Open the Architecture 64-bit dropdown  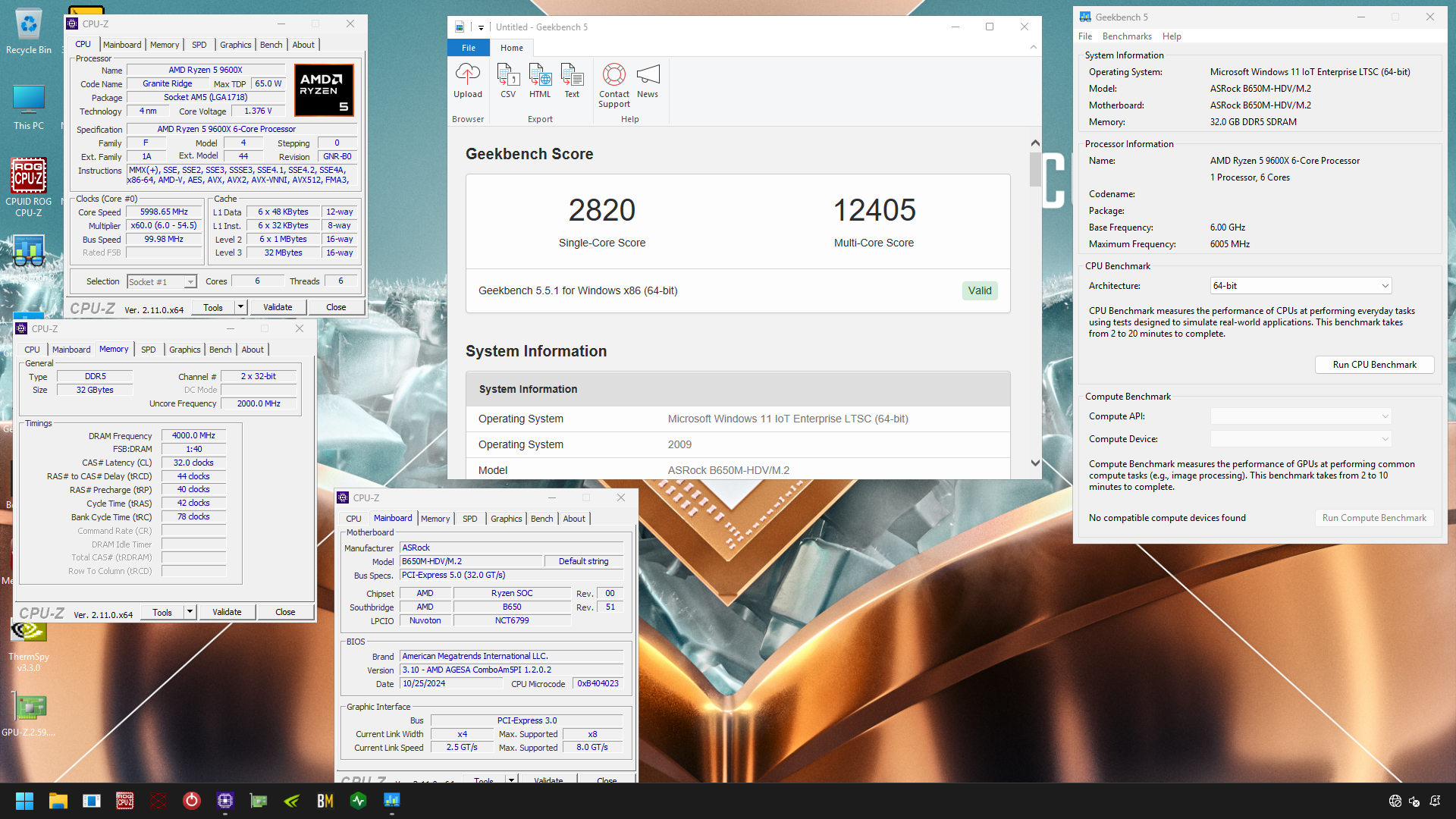(x=1301, y=286)
